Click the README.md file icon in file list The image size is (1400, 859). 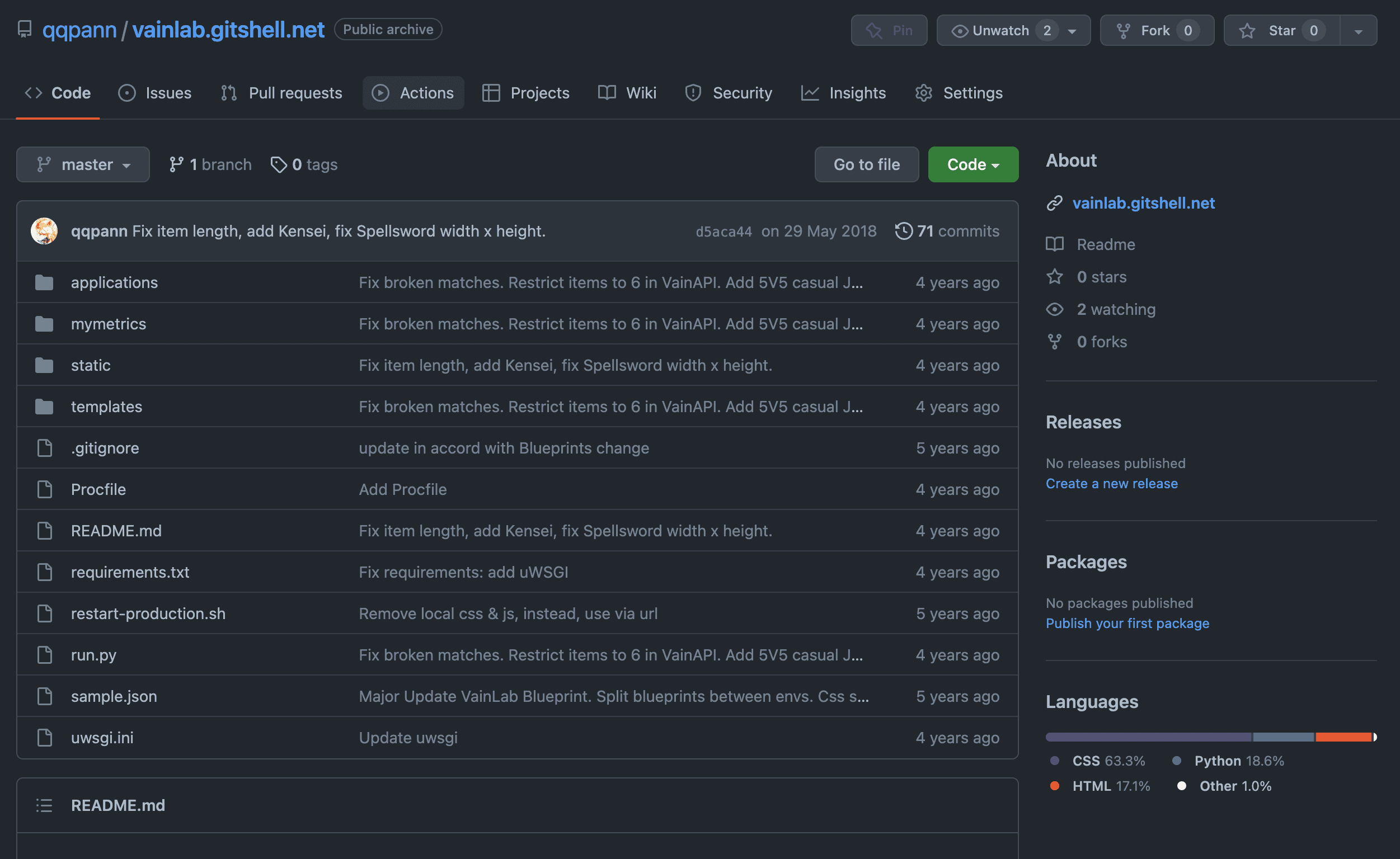click(44, 531)
